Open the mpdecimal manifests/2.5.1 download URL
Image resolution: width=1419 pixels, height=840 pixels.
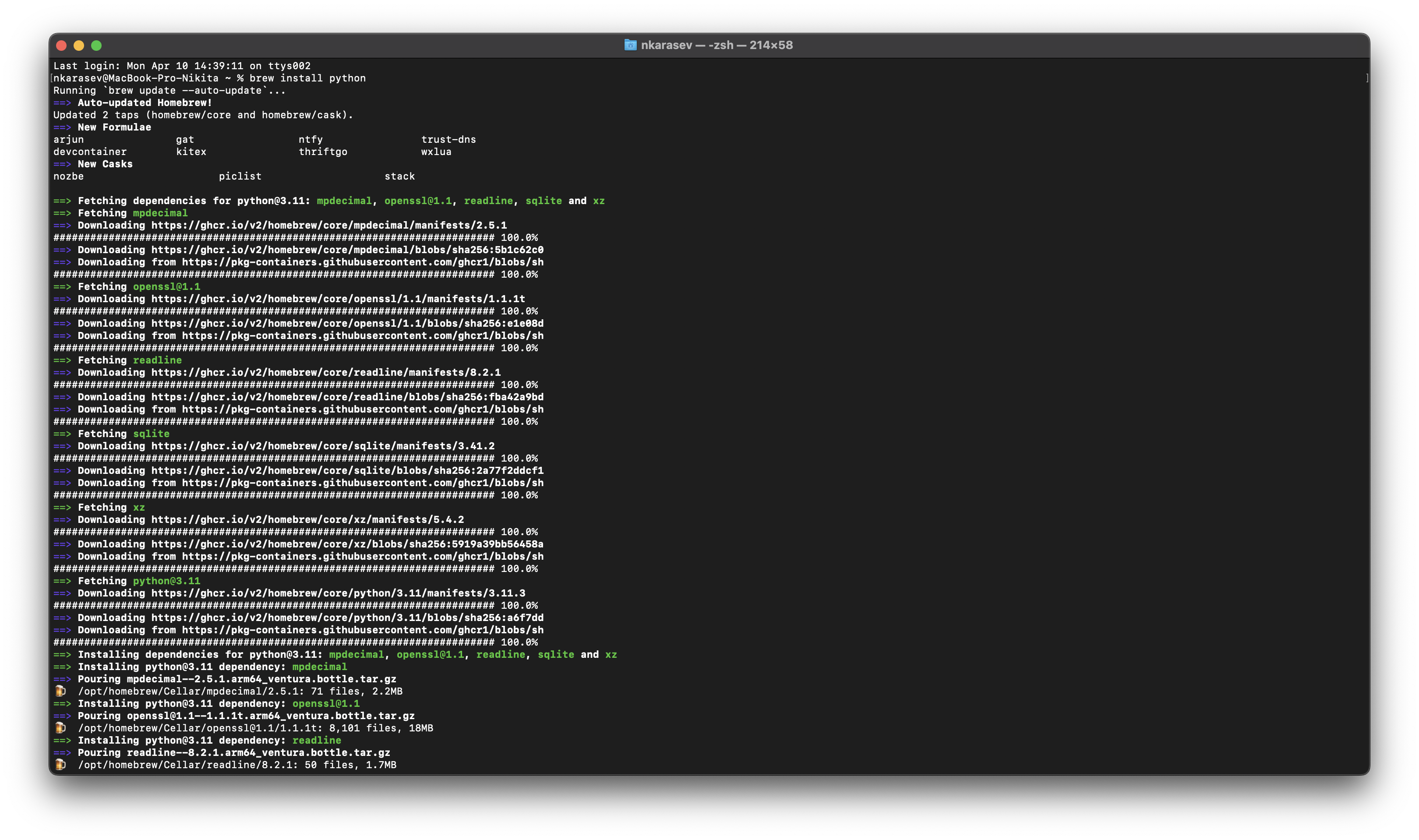pyautogui.click(x=328, y=225)
